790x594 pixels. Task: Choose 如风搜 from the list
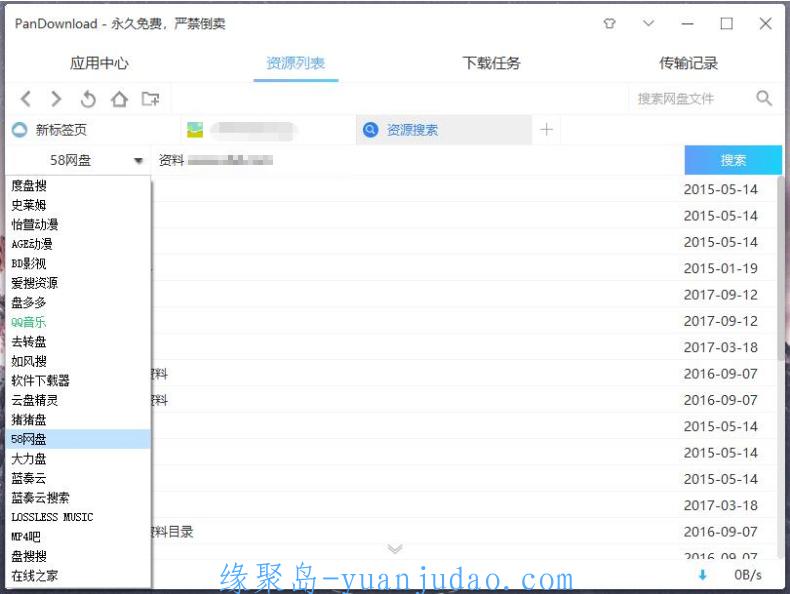tap(78, 361)
